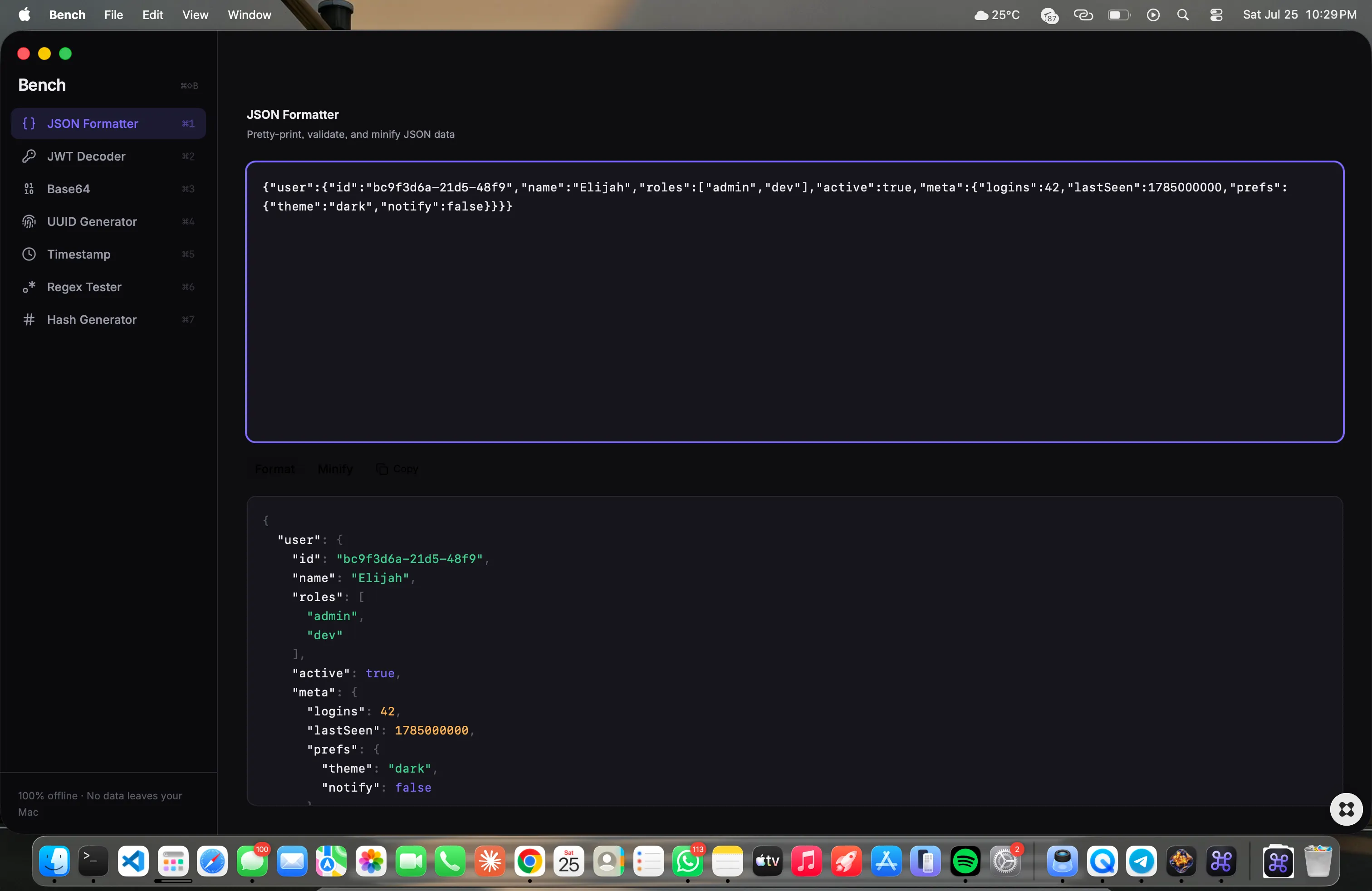
Task: Open the View menu
Action: point(196,15)
